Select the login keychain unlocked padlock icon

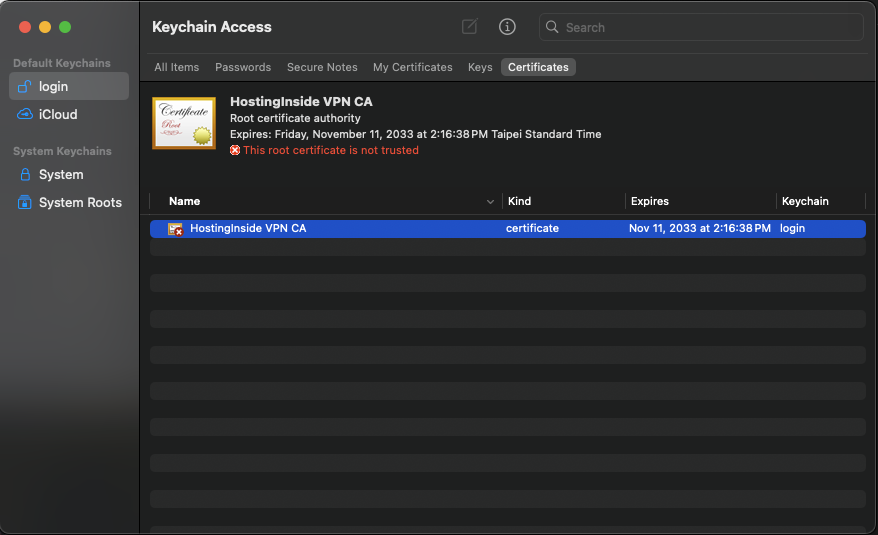pyautogui.click(x=25, y=86)
